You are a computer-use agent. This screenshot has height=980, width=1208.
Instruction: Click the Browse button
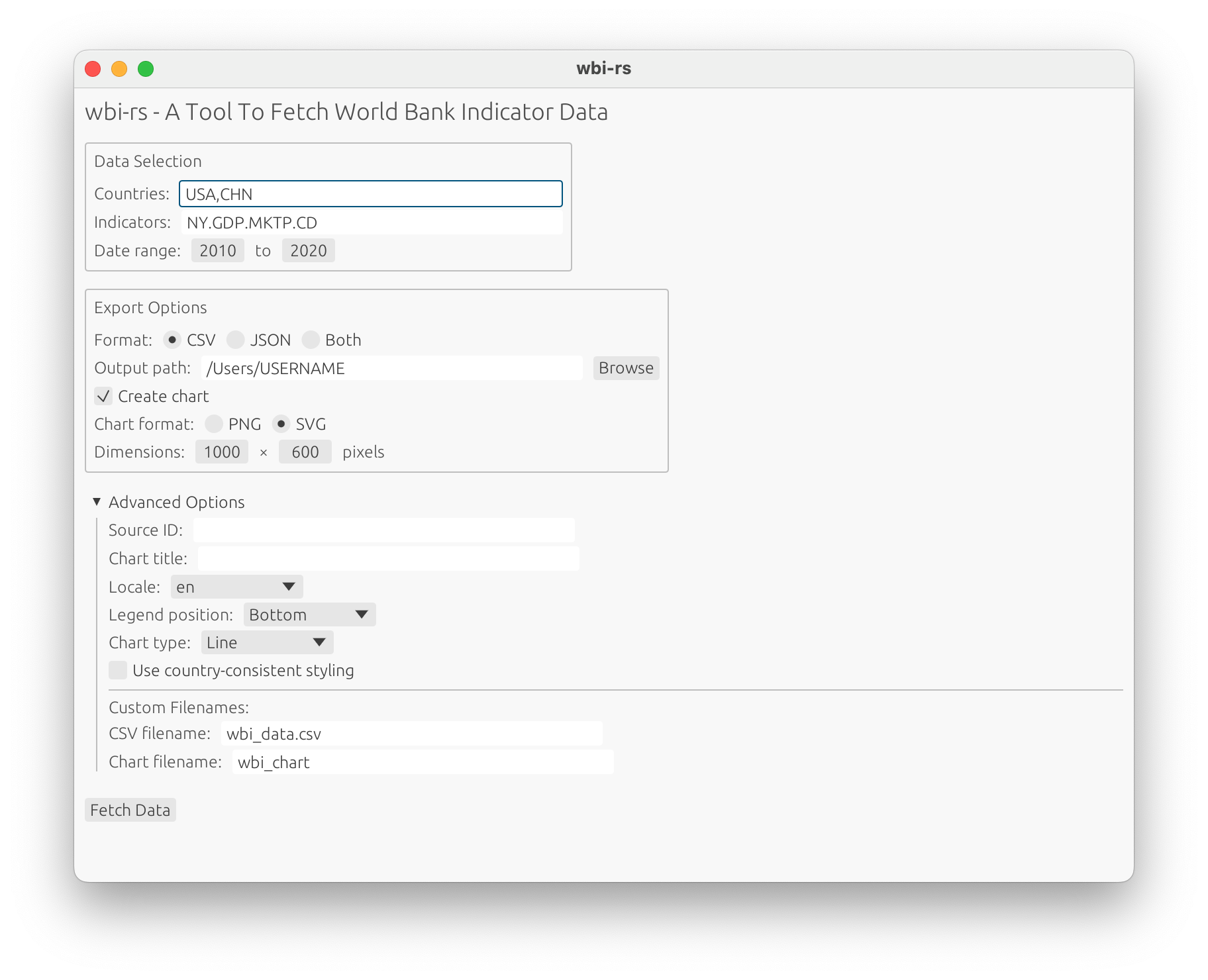pyautogui.click(x=626, y=368)
